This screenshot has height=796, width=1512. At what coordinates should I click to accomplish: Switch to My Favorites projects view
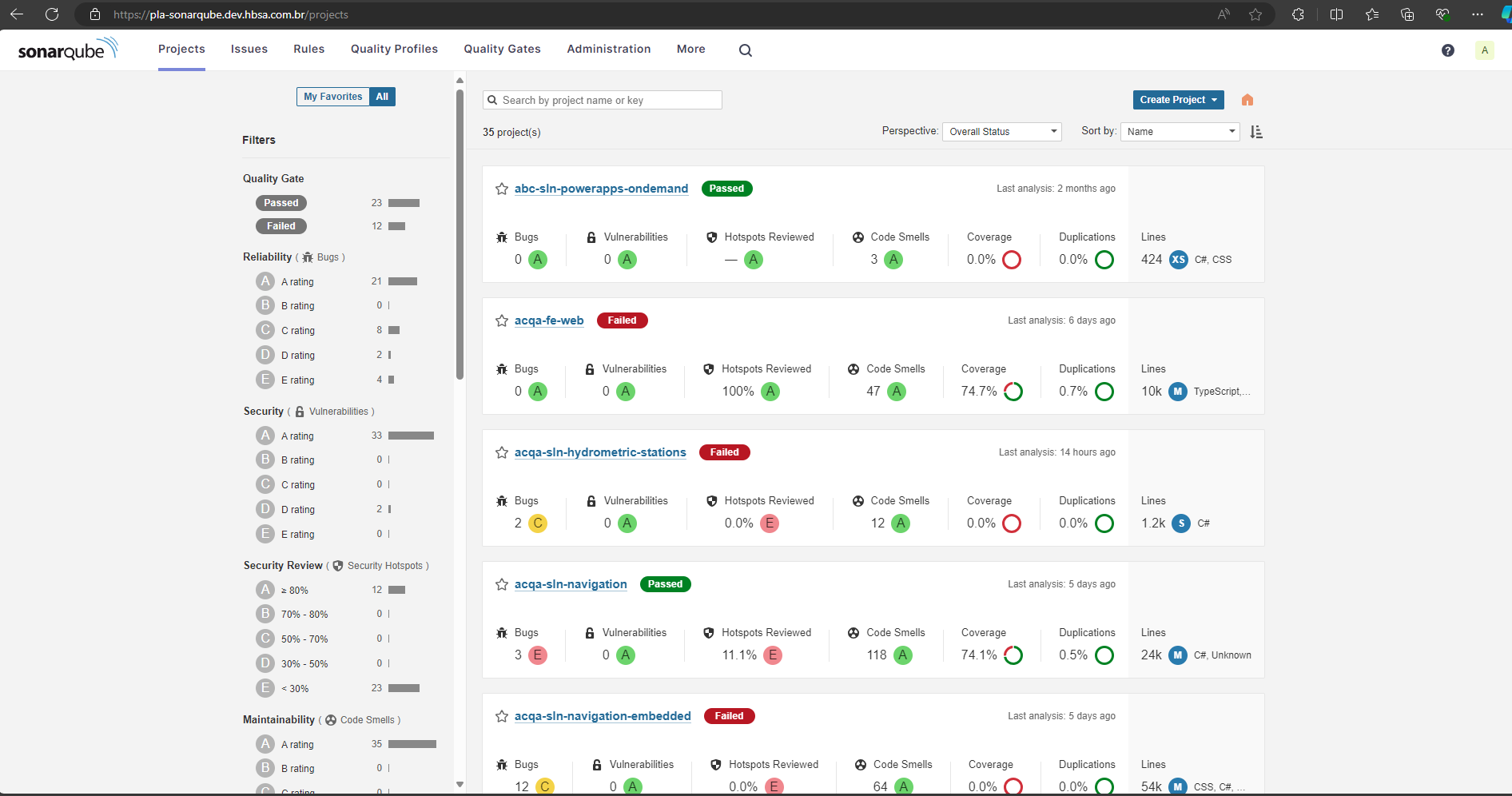pyautogui.click(x=332, y=97)
